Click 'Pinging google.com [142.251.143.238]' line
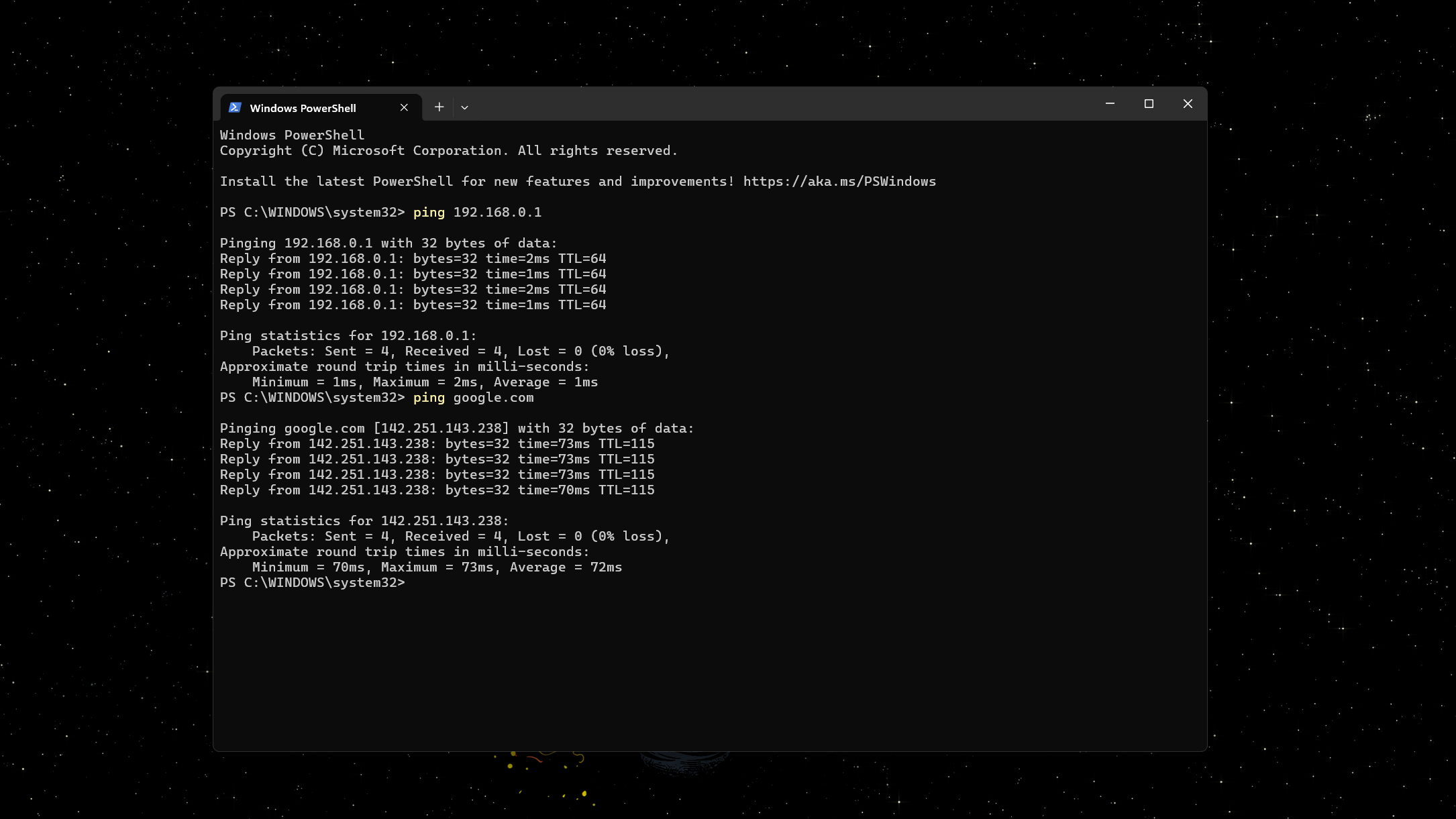This screenshot has width=1456, height=819. [457, 428]
